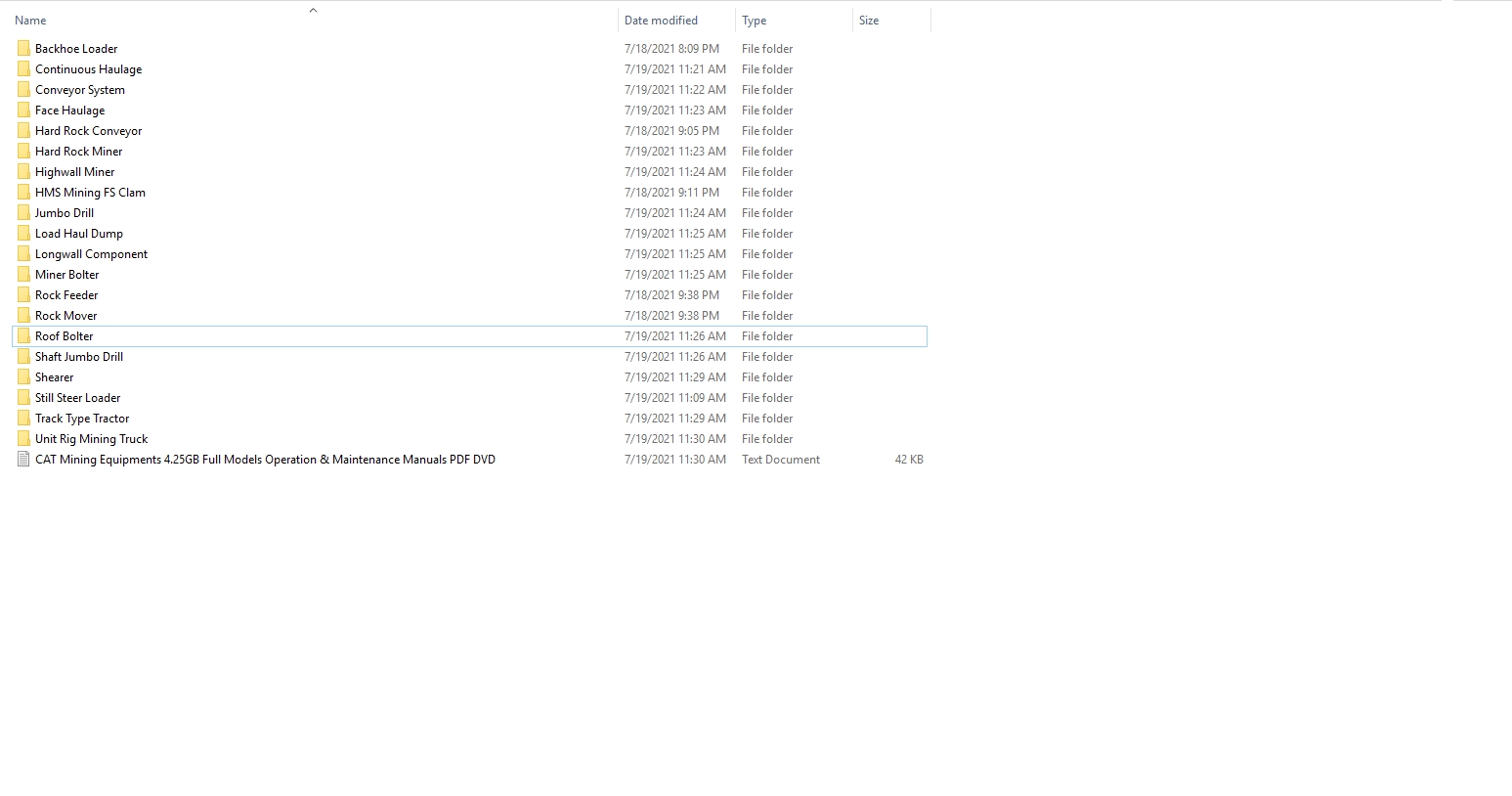Screen dimensions: 1512x796
Task: Select the Continuous Haulage folder name
Action: 88,68
